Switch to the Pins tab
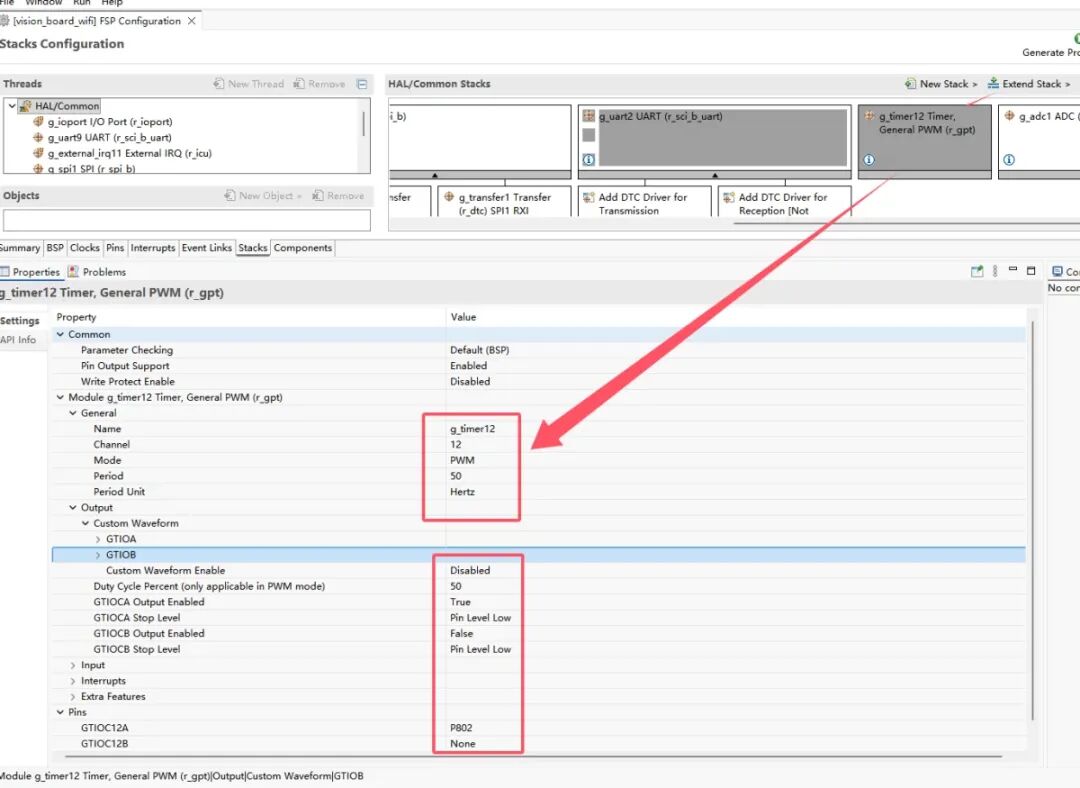The height and width of the screenshot is (788, 1080). click(115, 248)
